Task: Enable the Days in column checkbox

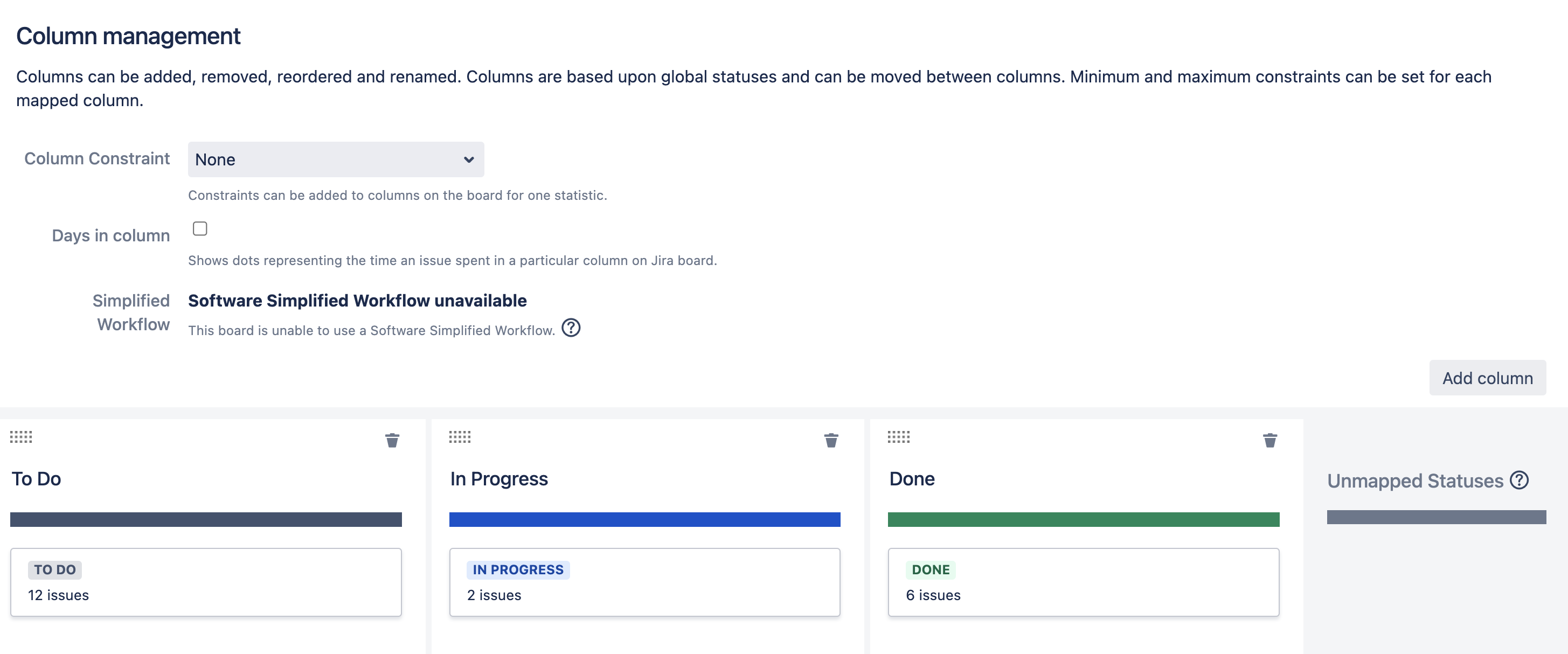Action: (x=200, y=229)
